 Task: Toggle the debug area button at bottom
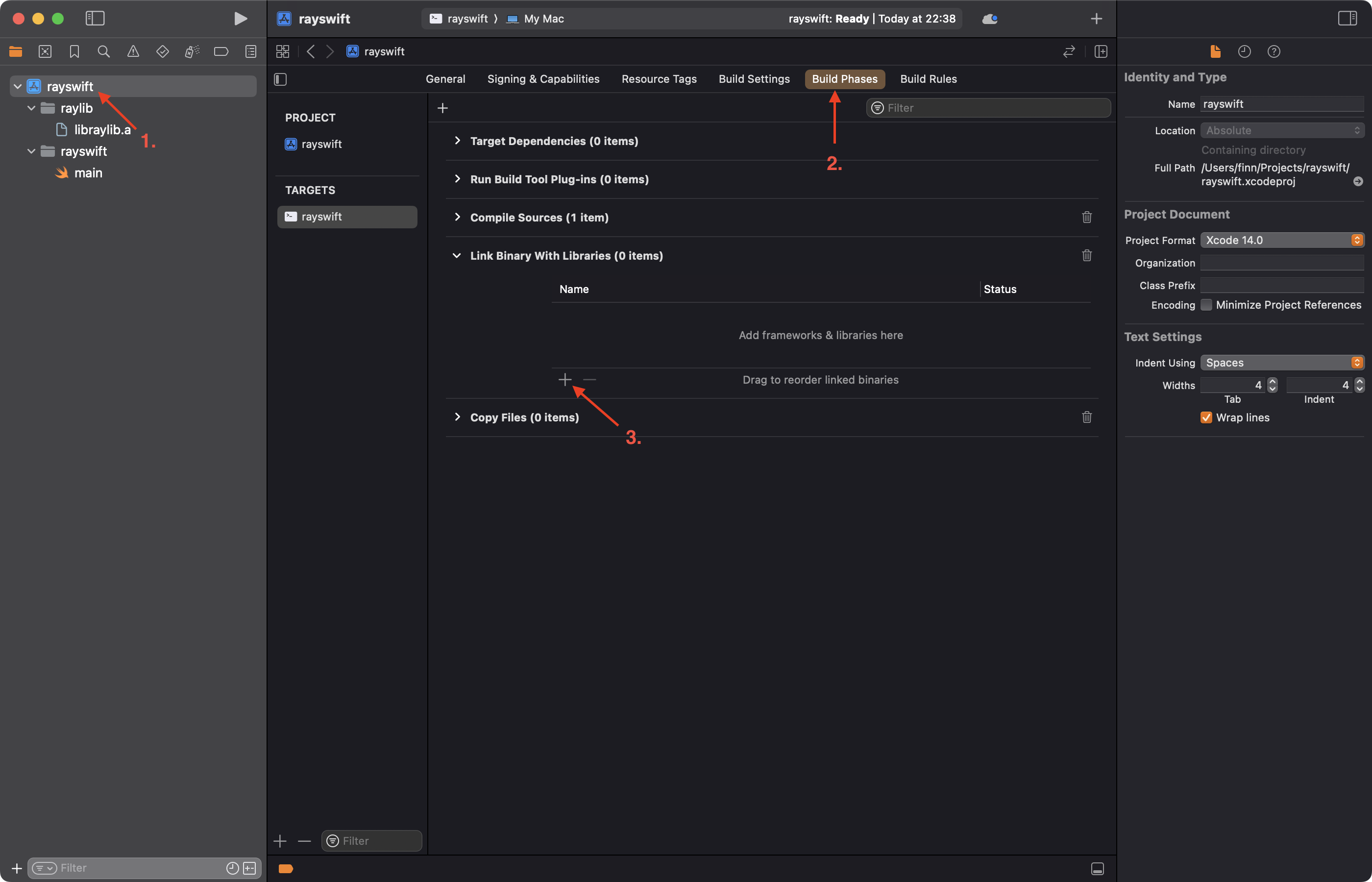click(1097, 869)
